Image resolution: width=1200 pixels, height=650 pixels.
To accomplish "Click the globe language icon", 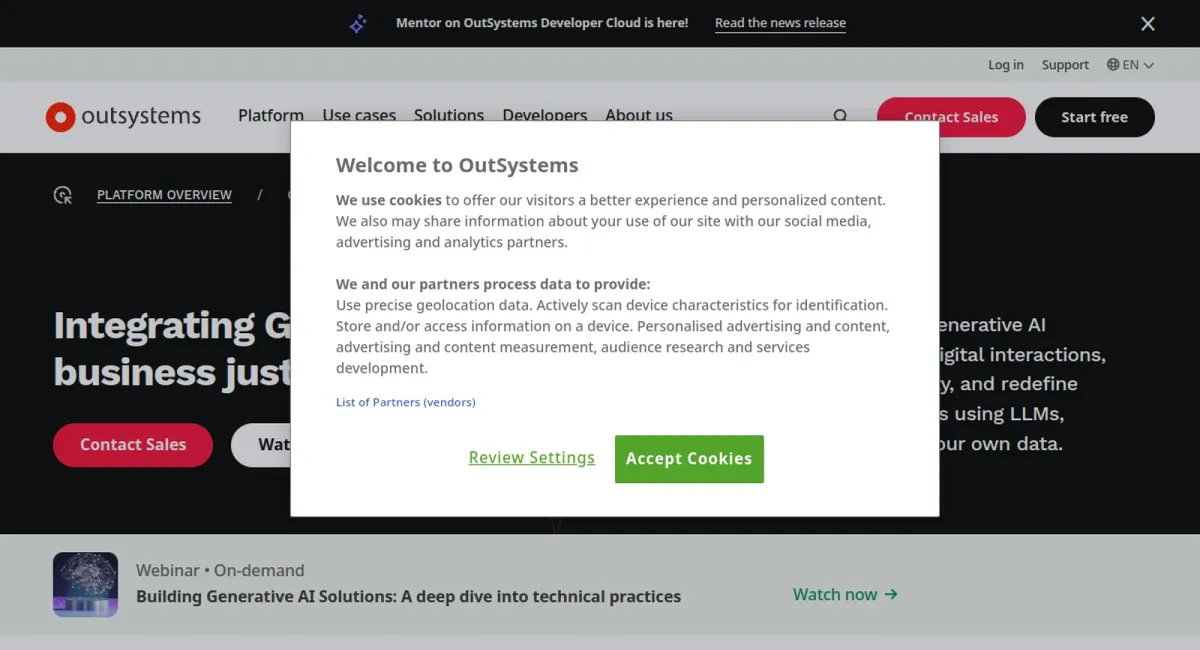I will coord(1113,65).
